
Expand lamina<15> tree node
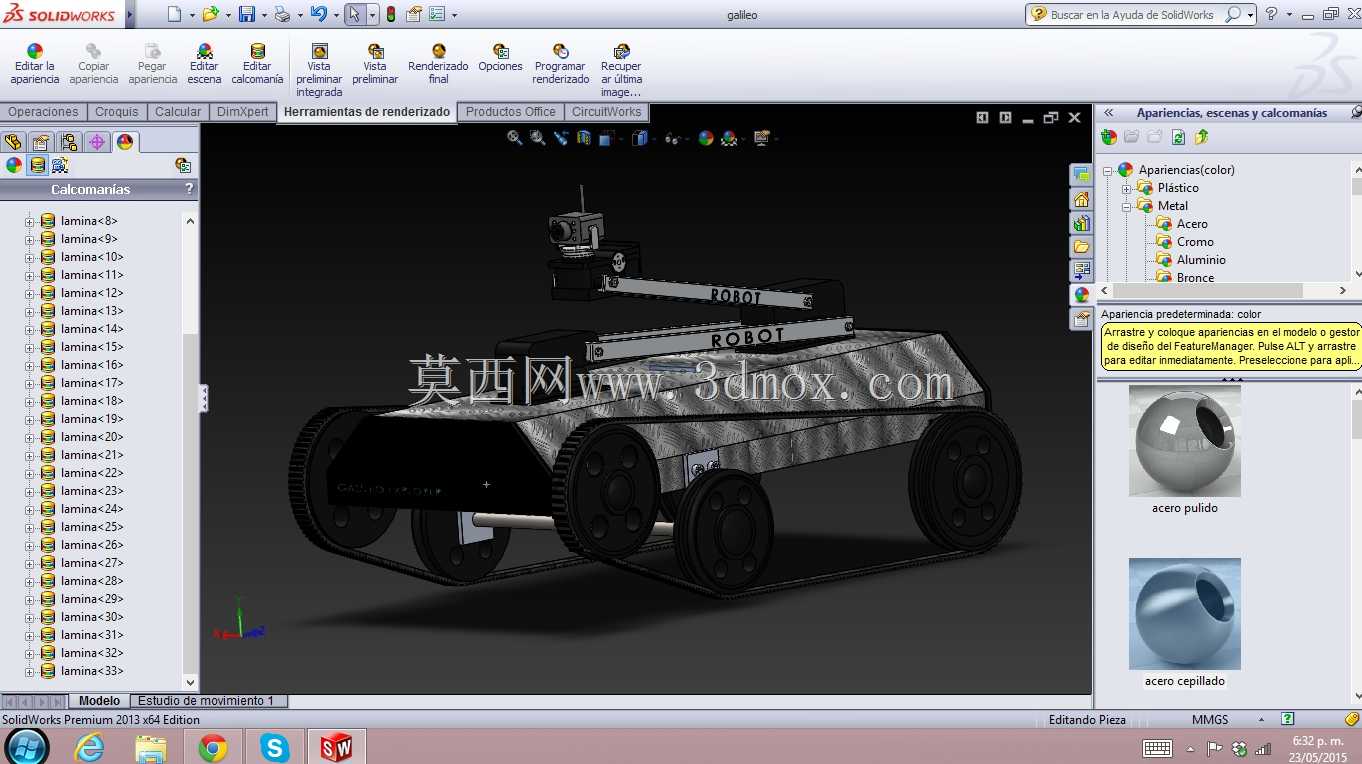click(x=29, y=347)
